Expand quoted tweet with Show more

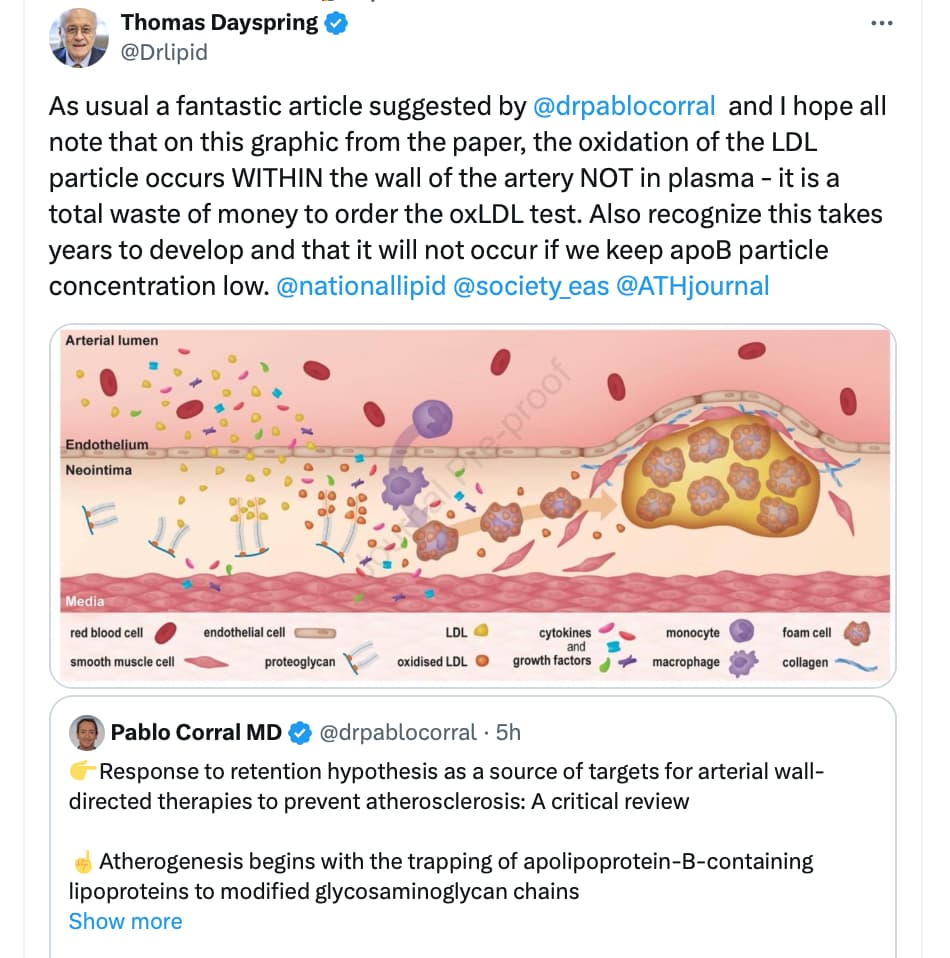click(125, 921)
